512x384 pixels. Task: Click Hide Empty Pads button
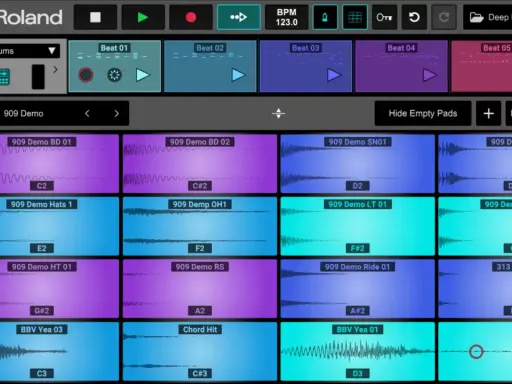(x=423, y=114)
